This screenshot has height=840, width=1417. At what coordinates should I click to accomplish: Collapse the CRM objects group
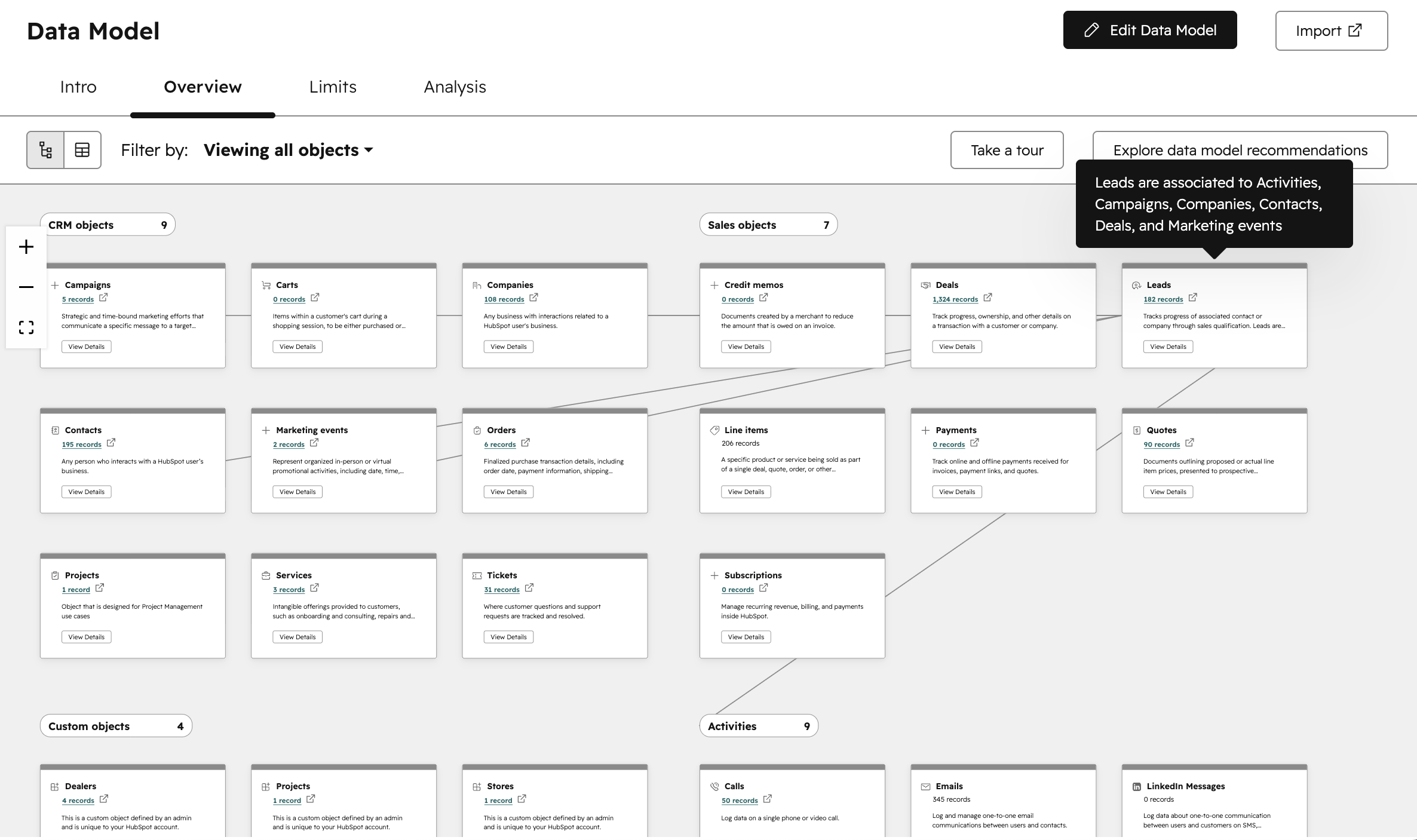[x=108, y=225]
